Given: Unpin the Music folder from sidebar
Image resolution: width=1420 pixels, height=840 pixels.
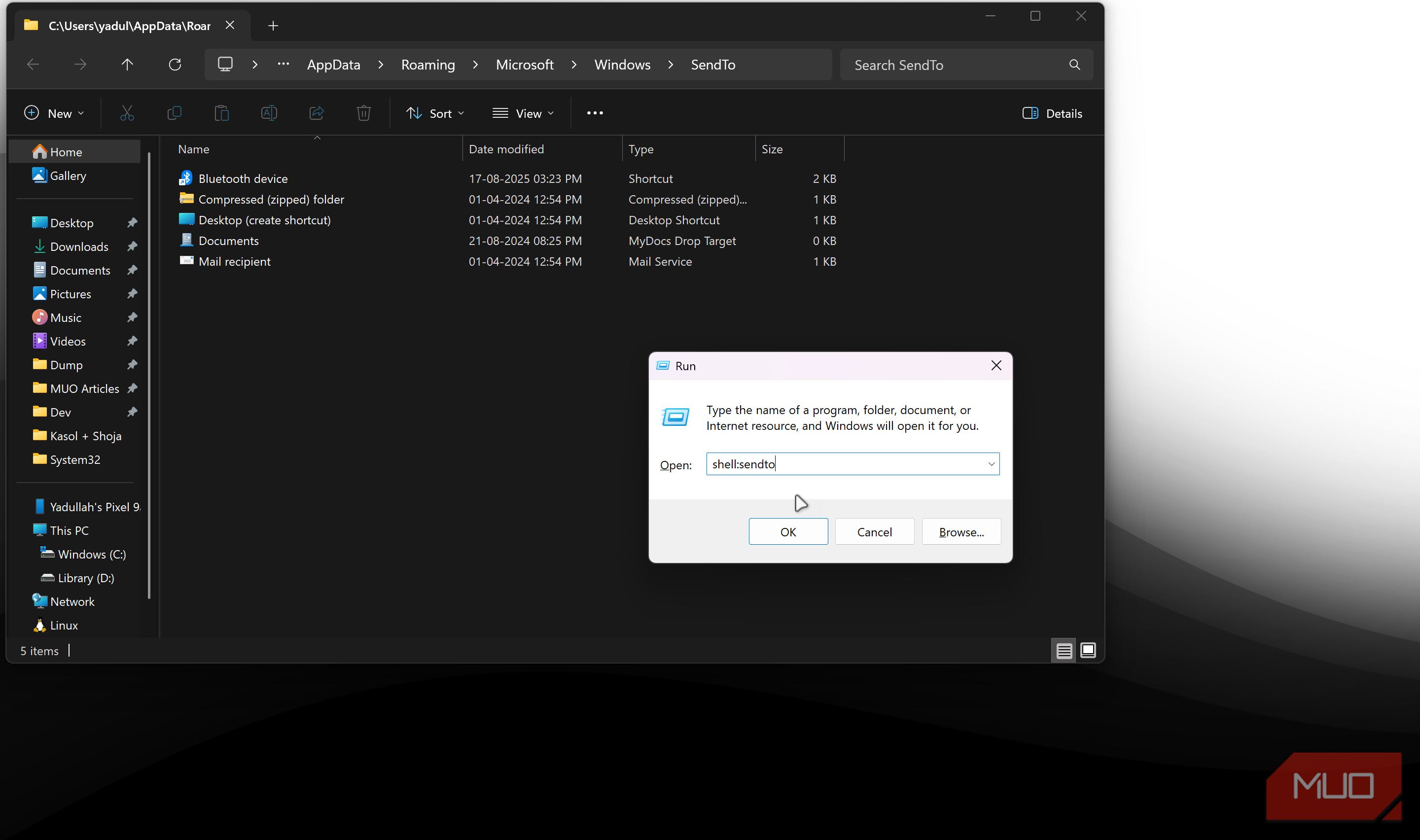Looking at the screenshot, I should [x=132, y=317].
